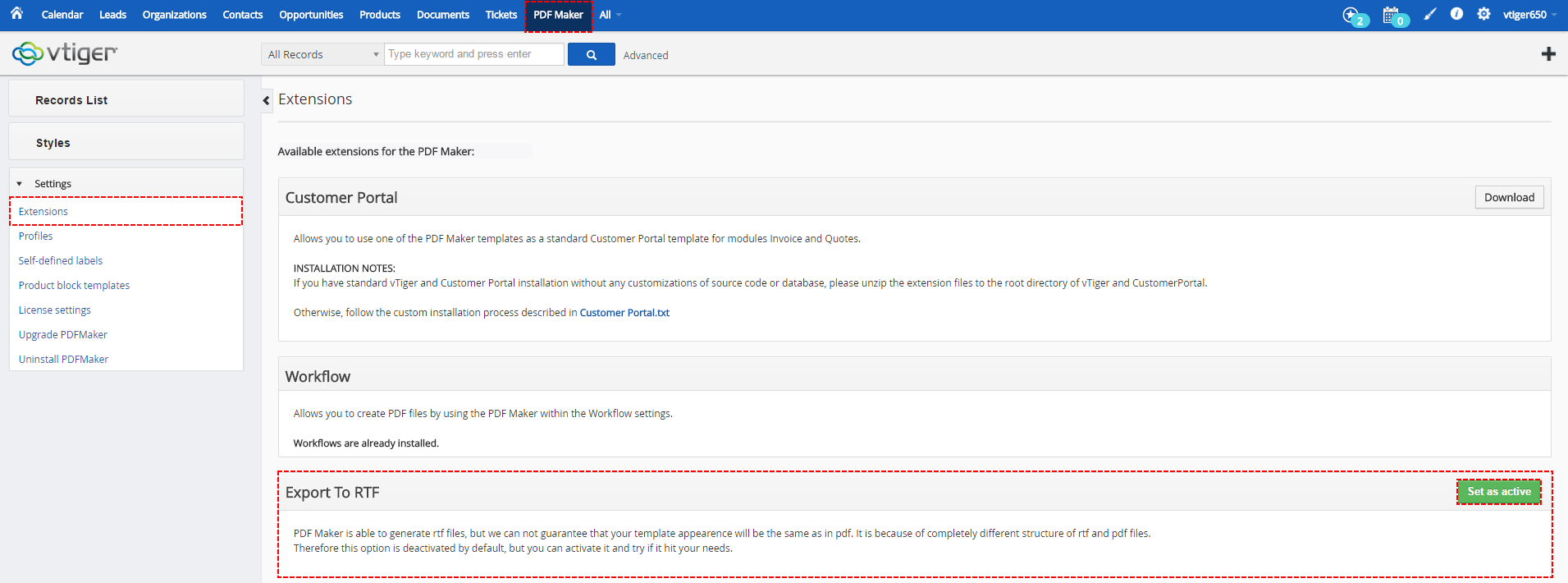The image size is (1568, 583).
Task: Open Records List
Action: [126, 99]
